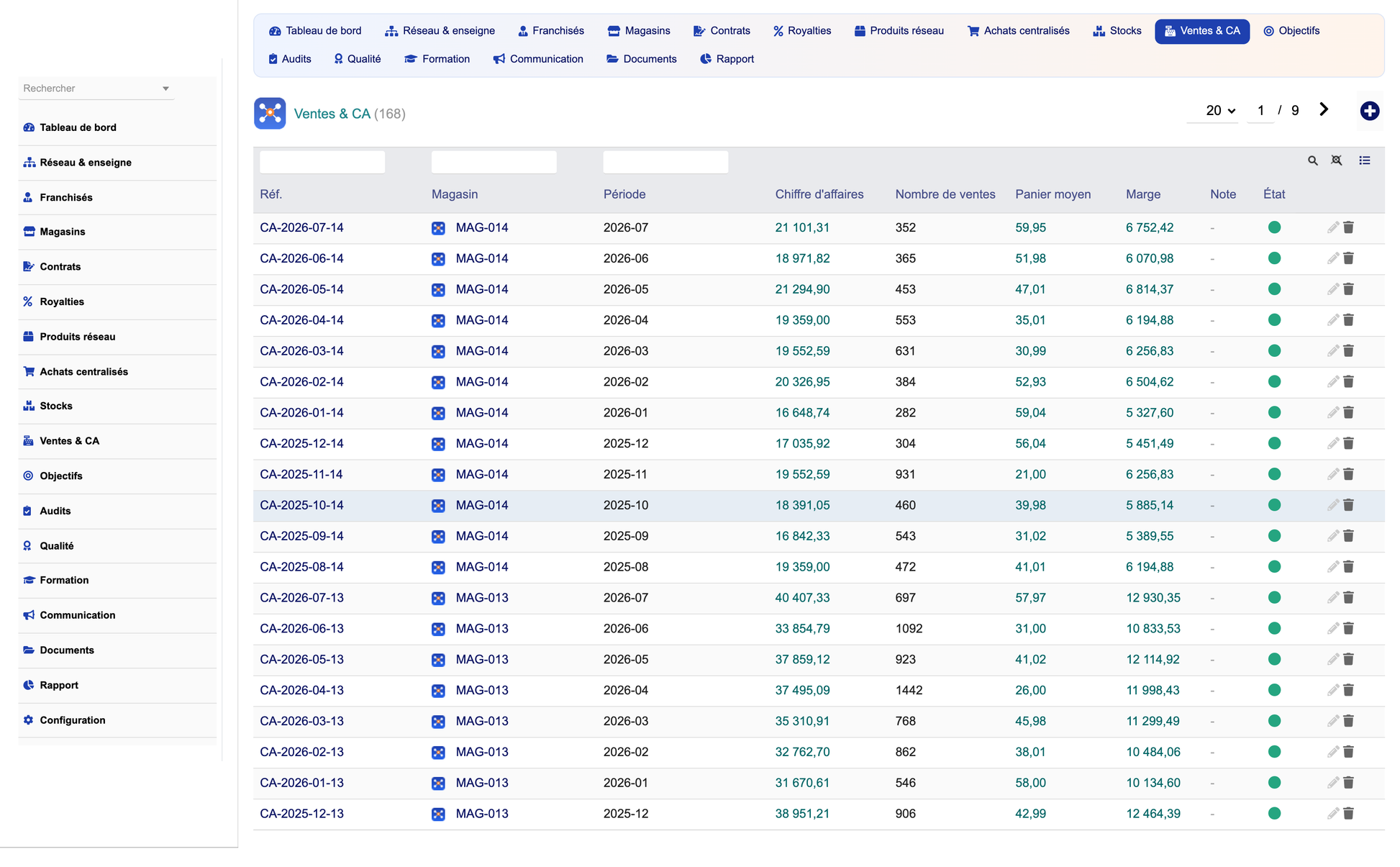Edit record CA-2025-10-14 with pencil icon

(x=1332, y=505)
